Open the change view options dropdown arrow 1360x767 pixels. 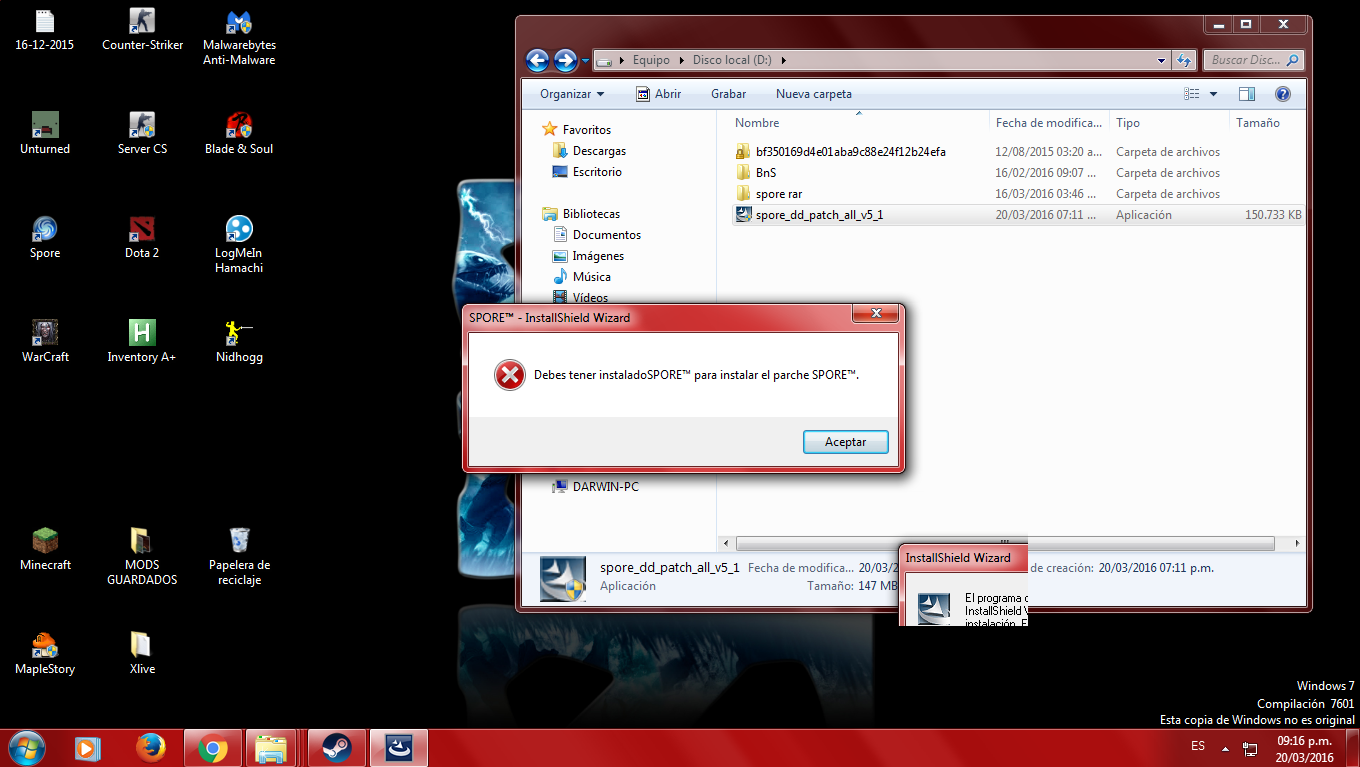pyautogui.click(x=1213, y=94)
